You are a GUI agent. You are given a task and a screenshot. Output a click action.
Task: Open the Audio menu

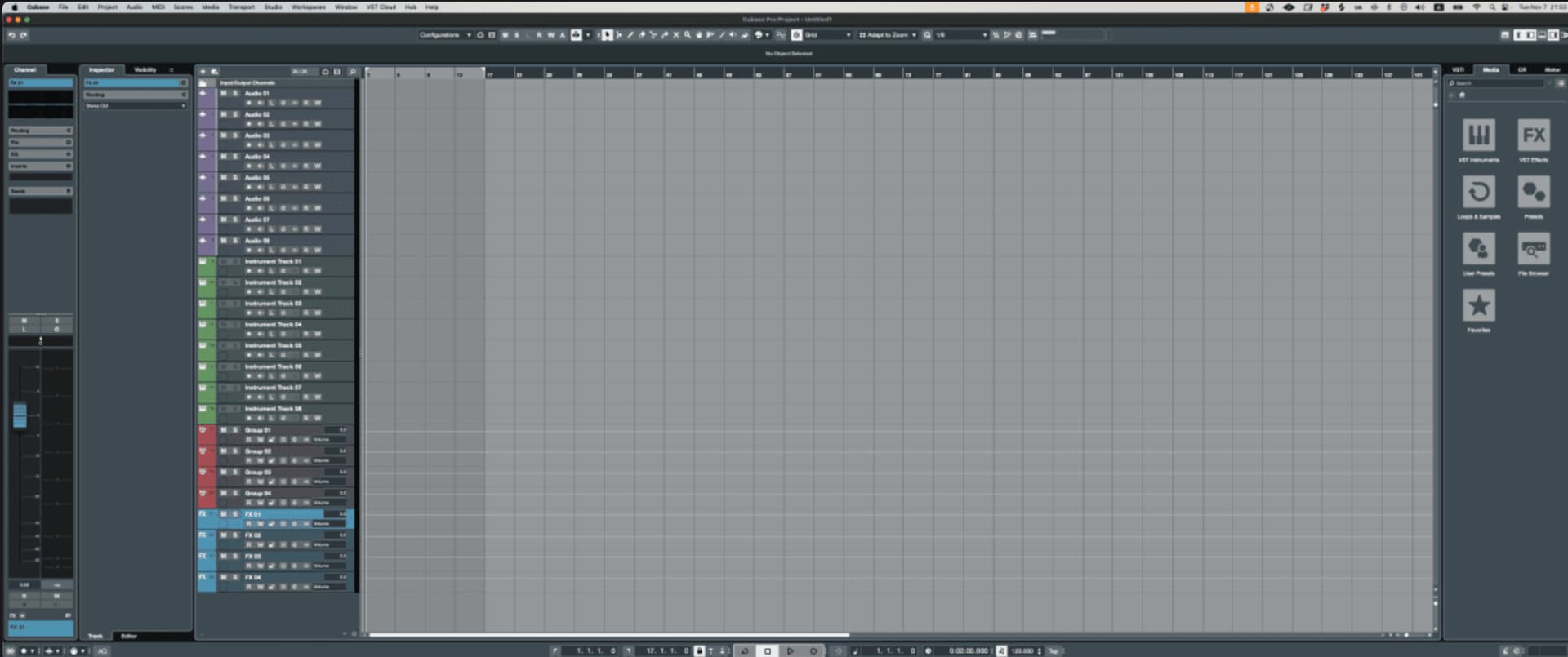[134, 7]
